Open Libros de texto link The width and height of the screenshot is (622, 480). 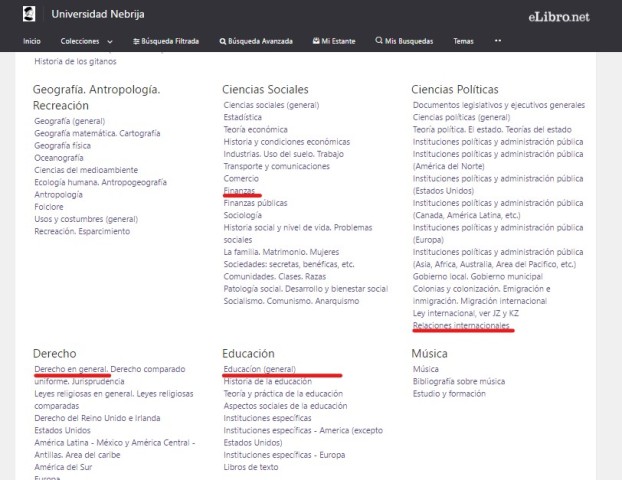coord(251,467)
